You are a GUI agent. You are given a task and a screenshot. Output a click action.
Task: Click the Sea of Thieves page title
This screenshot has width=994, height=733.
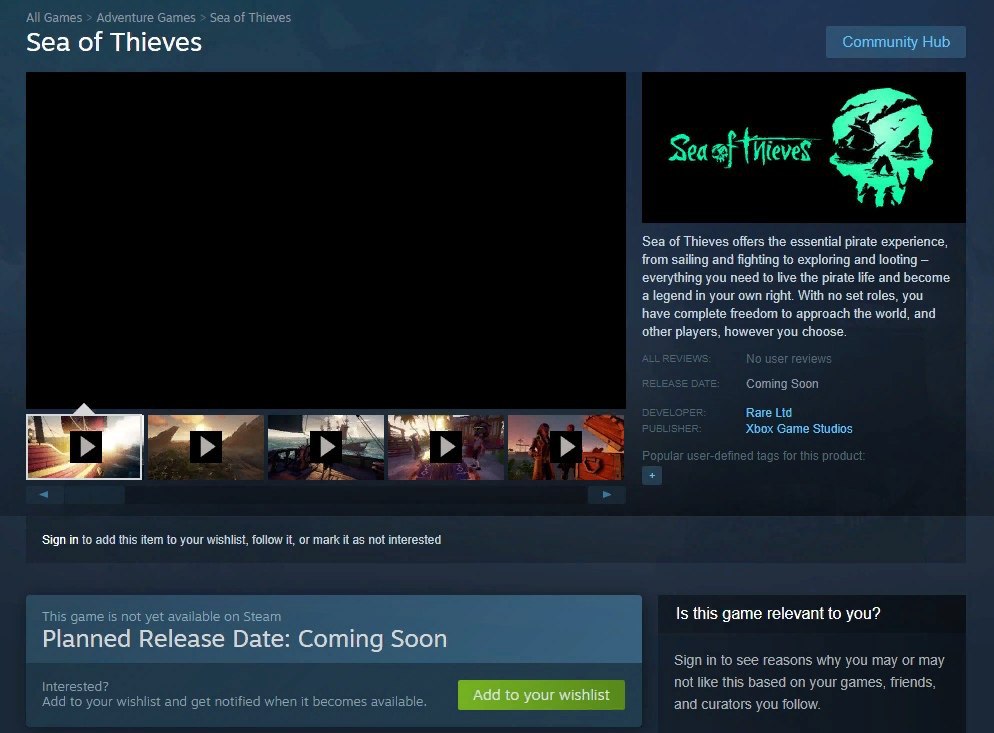pyautogui.click(x=114, y=42)
